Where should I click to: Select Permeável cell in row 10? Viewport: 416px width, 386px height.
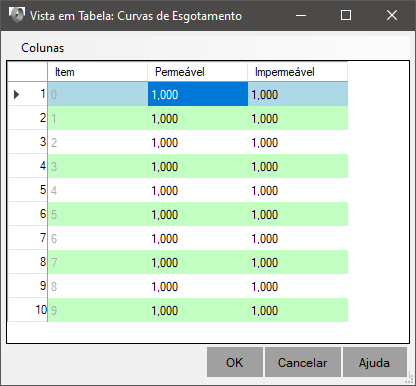pyautogui.click(x=198, y=310)
